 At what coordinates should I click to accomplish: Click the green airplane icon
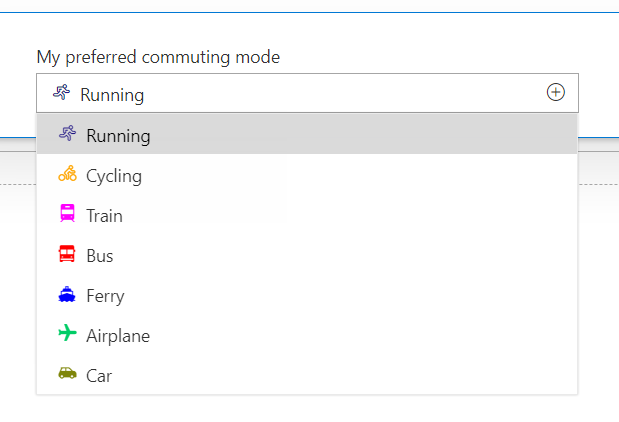(x=67, y=335)
